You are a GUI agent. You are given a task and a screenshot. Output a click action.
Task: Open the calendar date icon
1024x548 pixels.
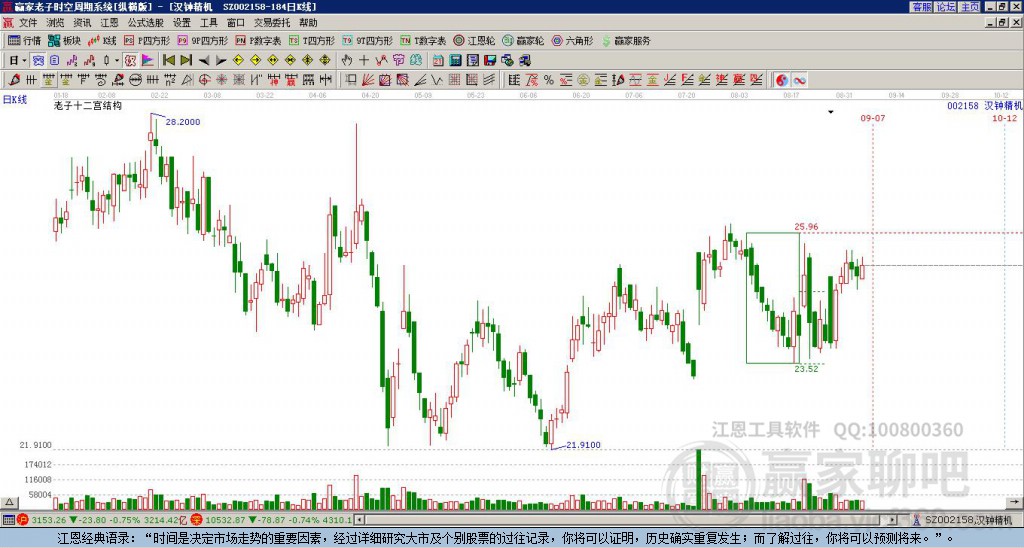[438, 61]
